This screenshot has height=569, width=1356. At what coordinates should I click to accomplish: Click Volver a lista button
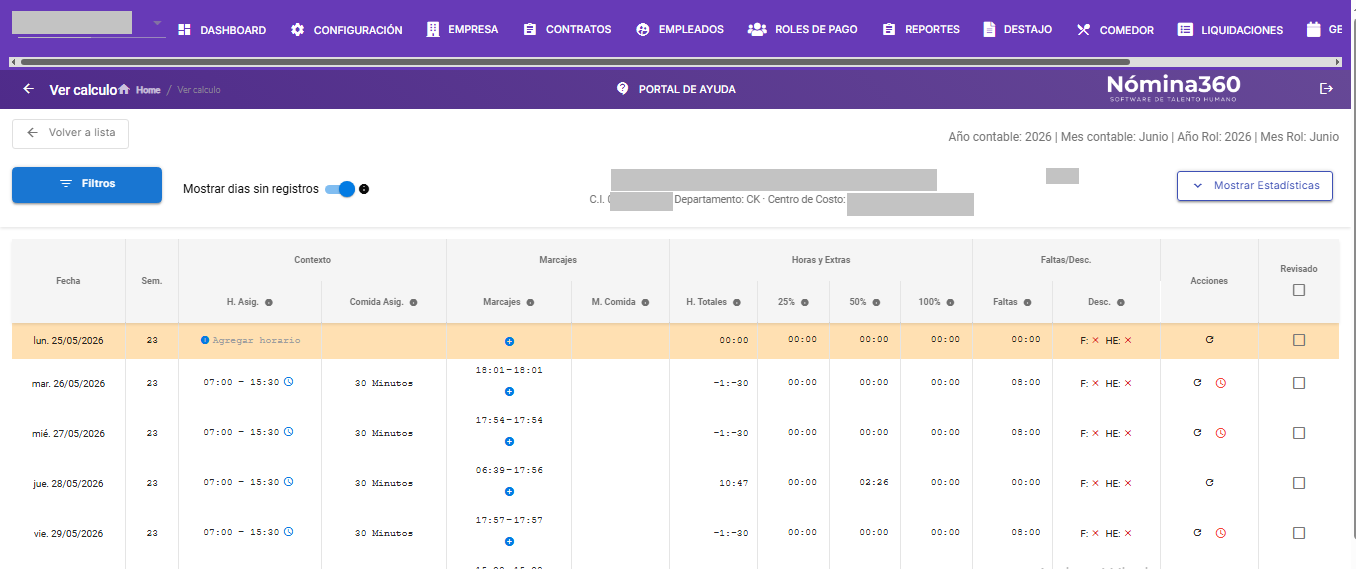tap(70, 133)
